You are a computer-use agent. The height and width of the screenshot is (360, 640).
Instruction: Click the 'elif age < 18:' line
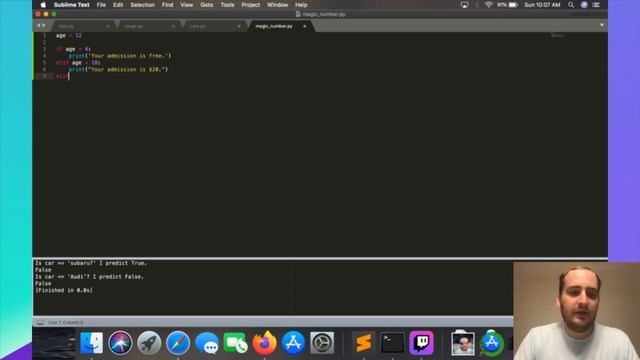click(78, 63)
